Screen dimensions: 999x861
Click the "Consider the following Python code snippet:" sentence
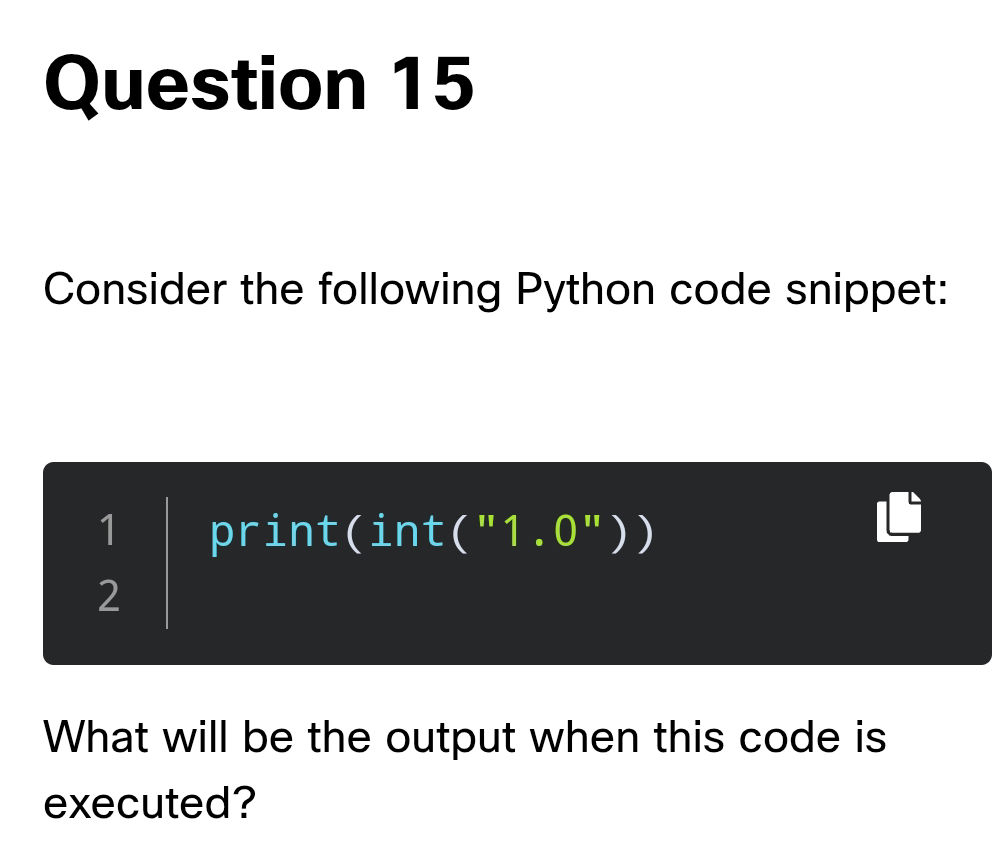[496, 290]
